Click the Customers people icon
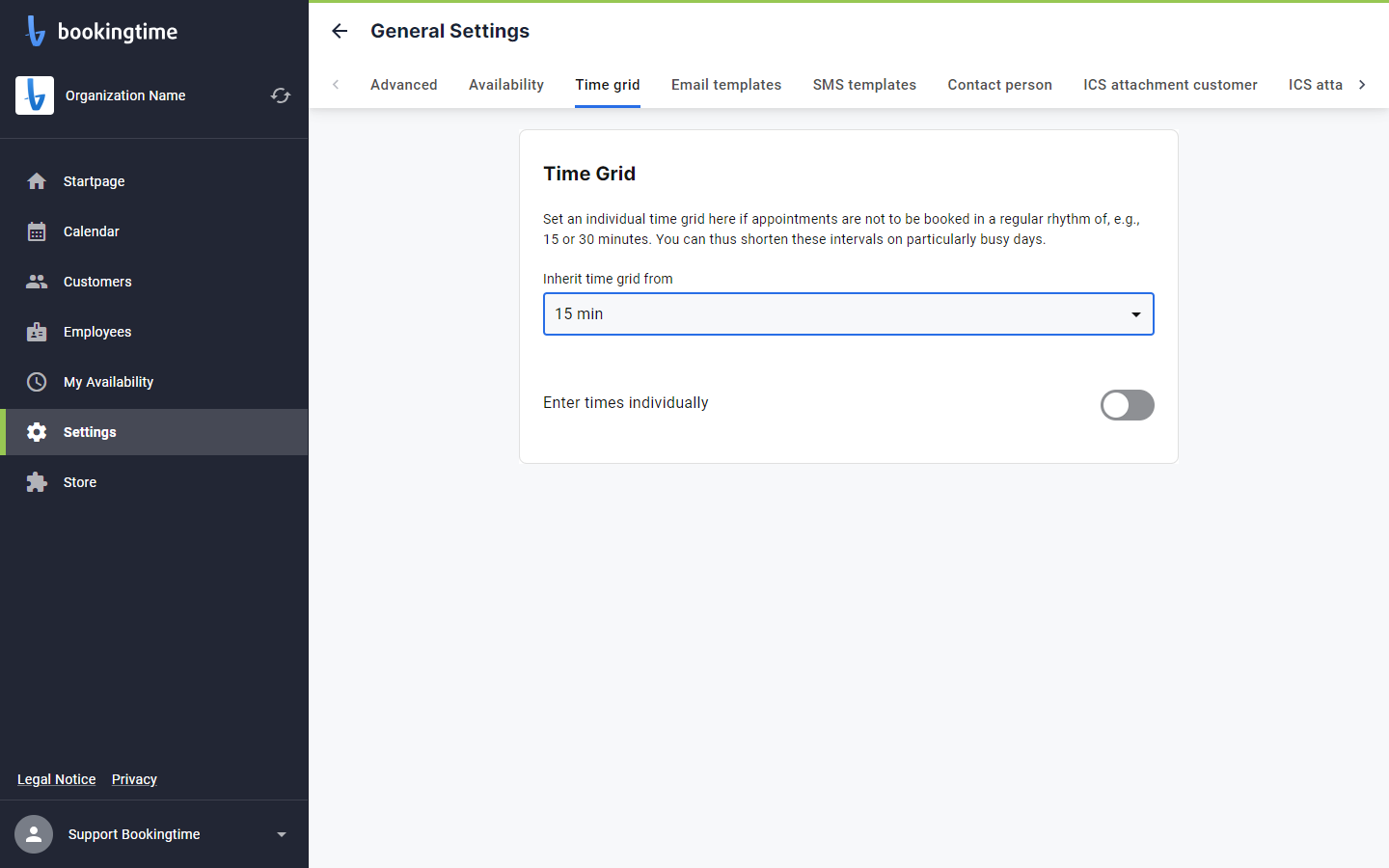 [x=37, y=282]
